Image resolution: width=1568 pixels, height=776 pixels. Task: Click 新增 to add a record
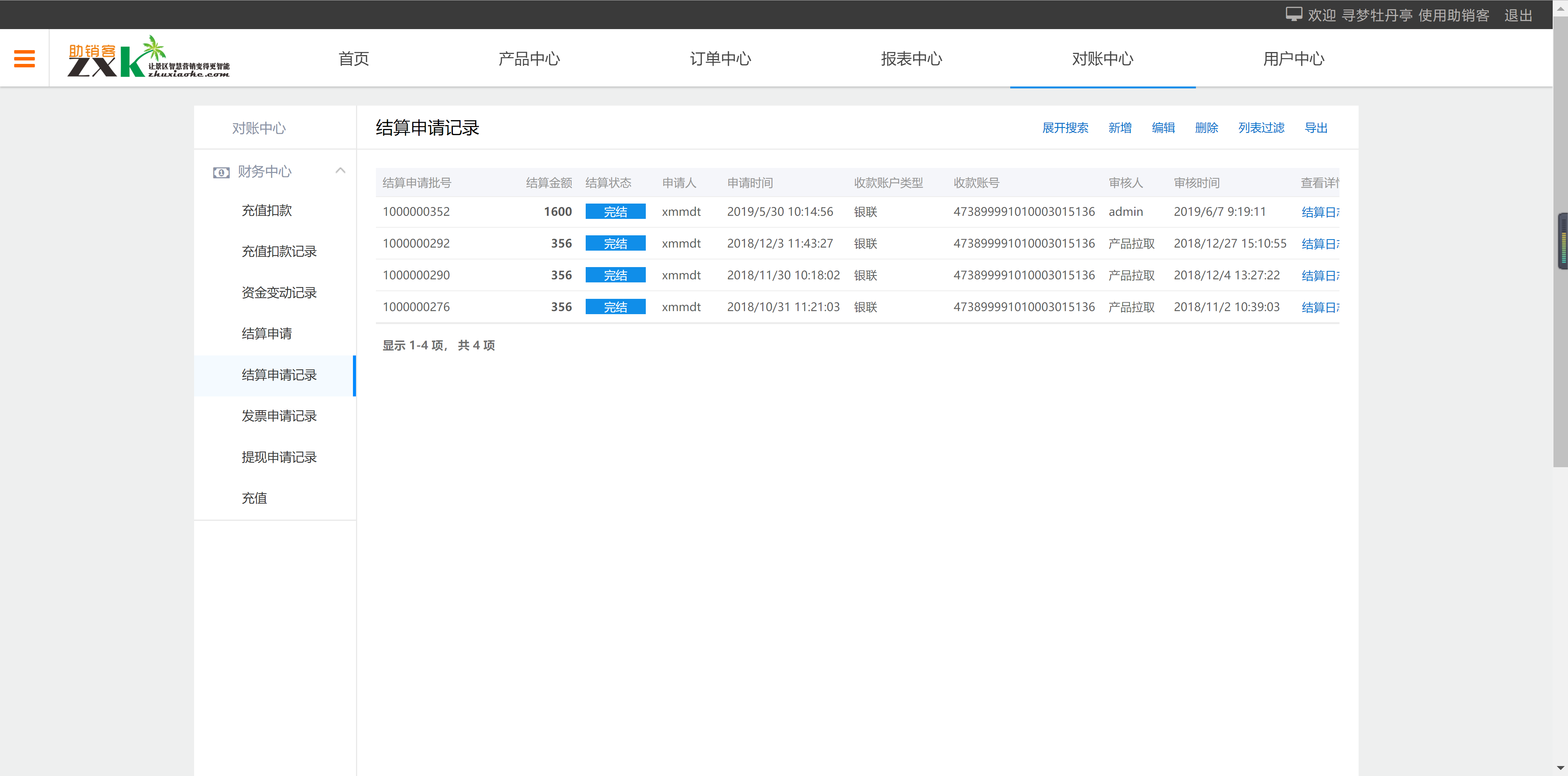tap(1119, 128)
